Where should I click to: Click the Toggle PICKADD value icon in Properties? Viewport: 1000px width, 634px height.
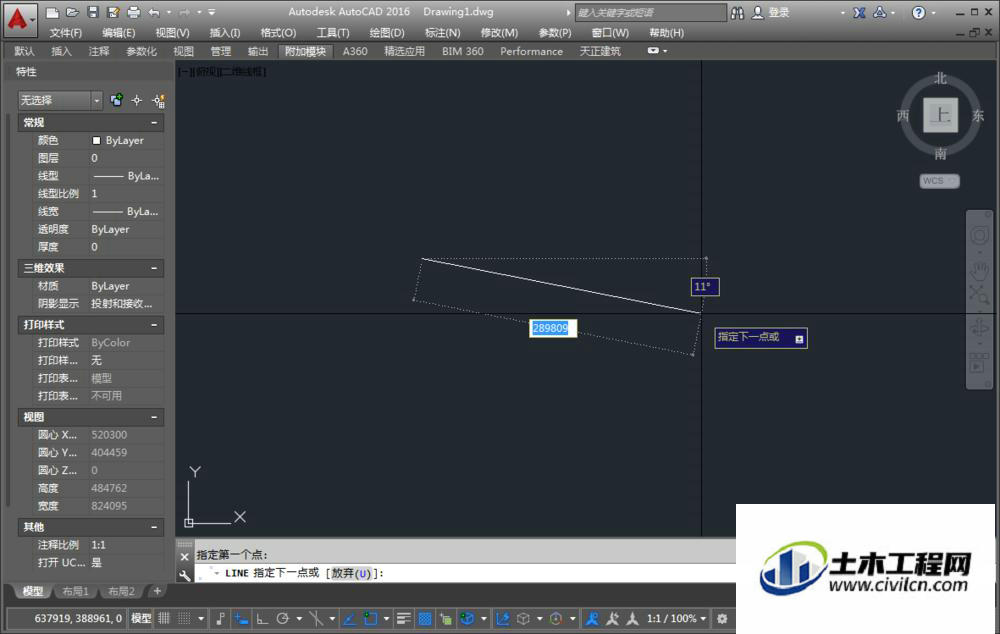pyautogui.click(x=116, y=100)
